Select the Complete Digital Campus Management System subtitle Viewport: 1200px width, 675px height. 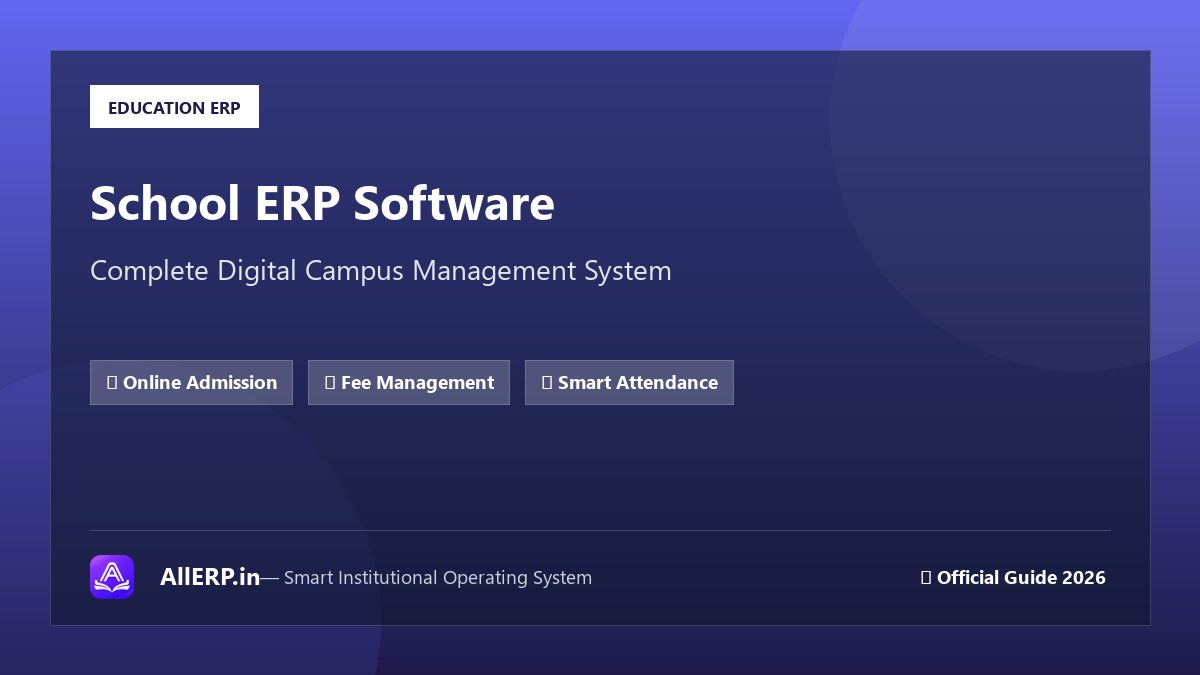click(381, 271)
